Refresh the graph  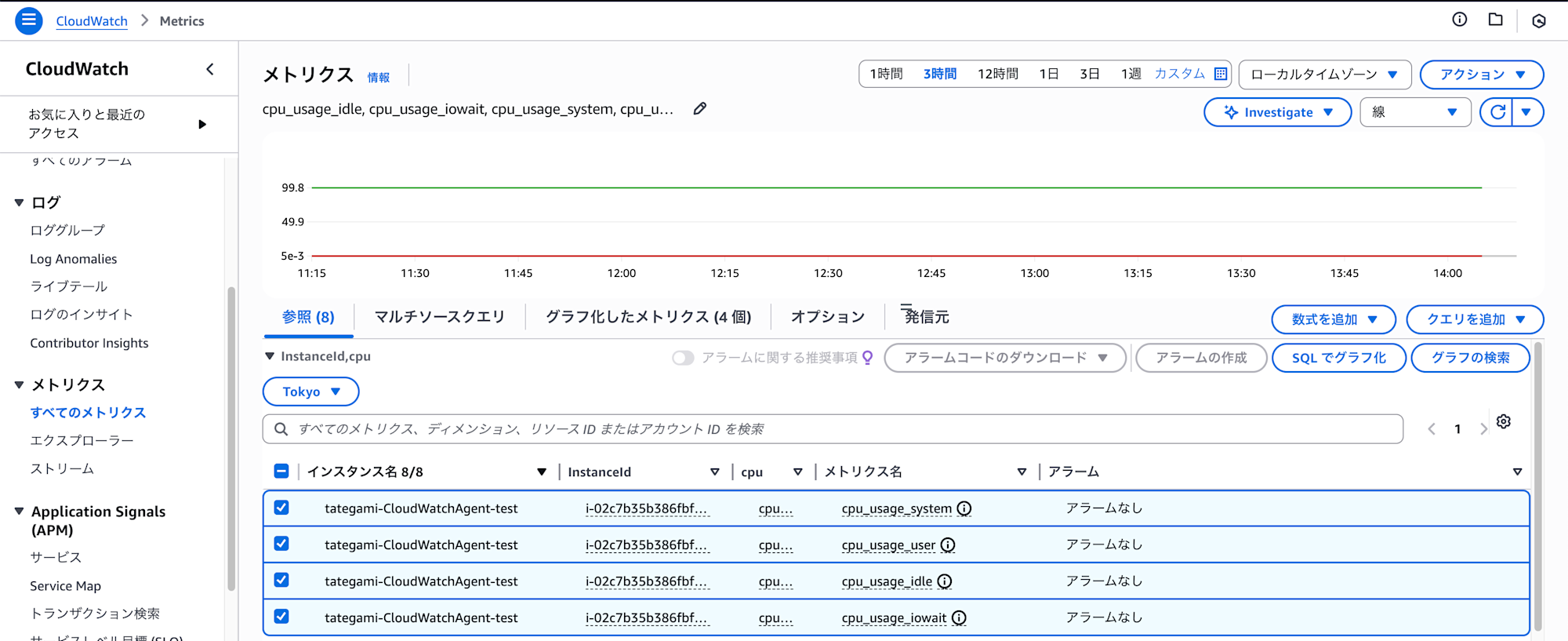(1497, 112)
